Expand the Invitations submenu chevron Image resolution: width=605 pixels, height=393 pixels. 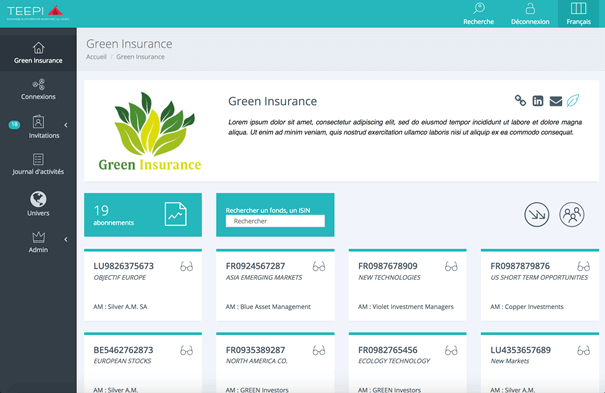coord(66,125)
